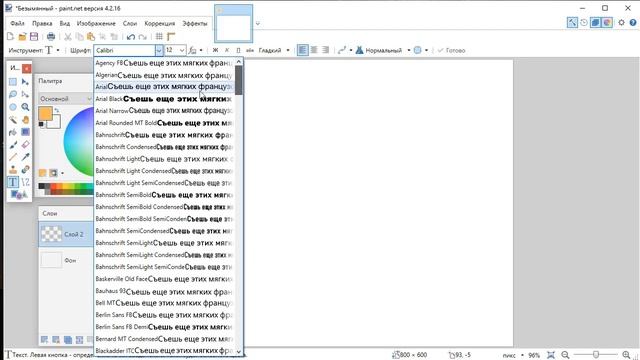Click the zoom slider handle
The width and height of the screenshot is (640, 360).
click(596, 355)
